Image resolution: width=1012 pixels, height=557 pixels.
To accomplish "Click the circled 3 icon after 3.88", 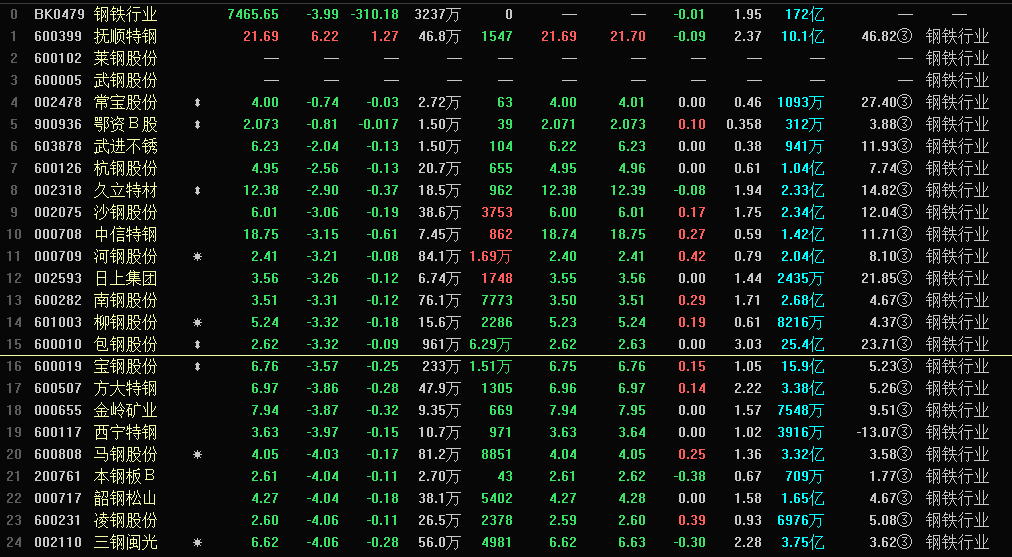I will point(905,125).
